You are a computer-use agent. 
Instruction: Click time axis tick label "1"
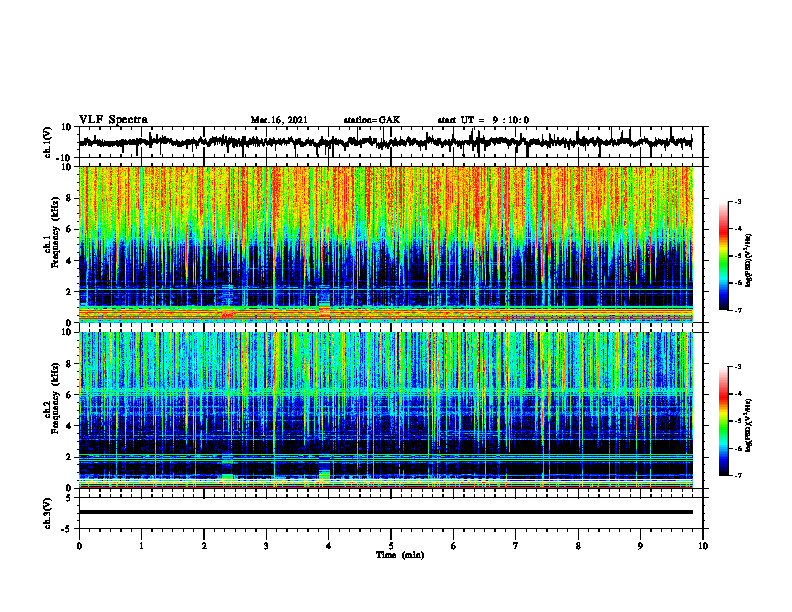[141, 546]
